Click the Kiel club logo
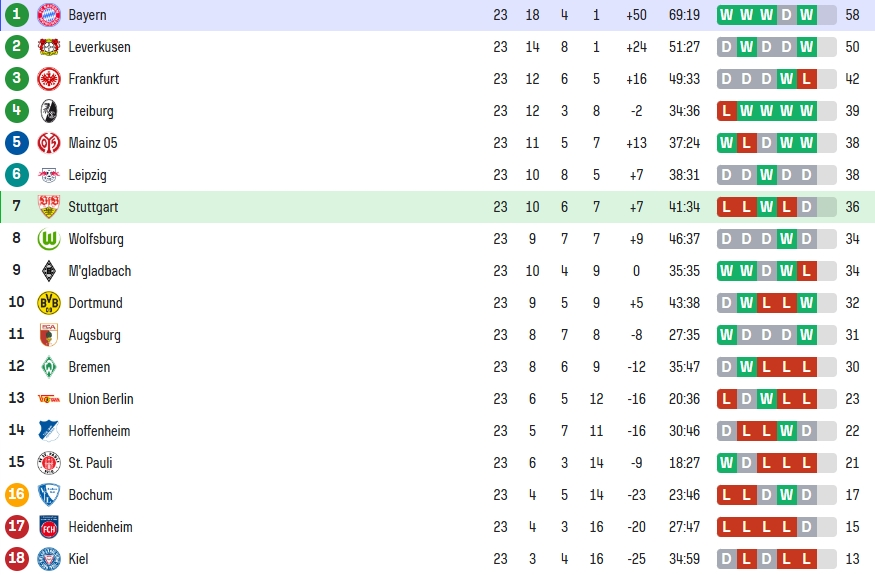Screen dimensions: 875x575 pos(49,559)
